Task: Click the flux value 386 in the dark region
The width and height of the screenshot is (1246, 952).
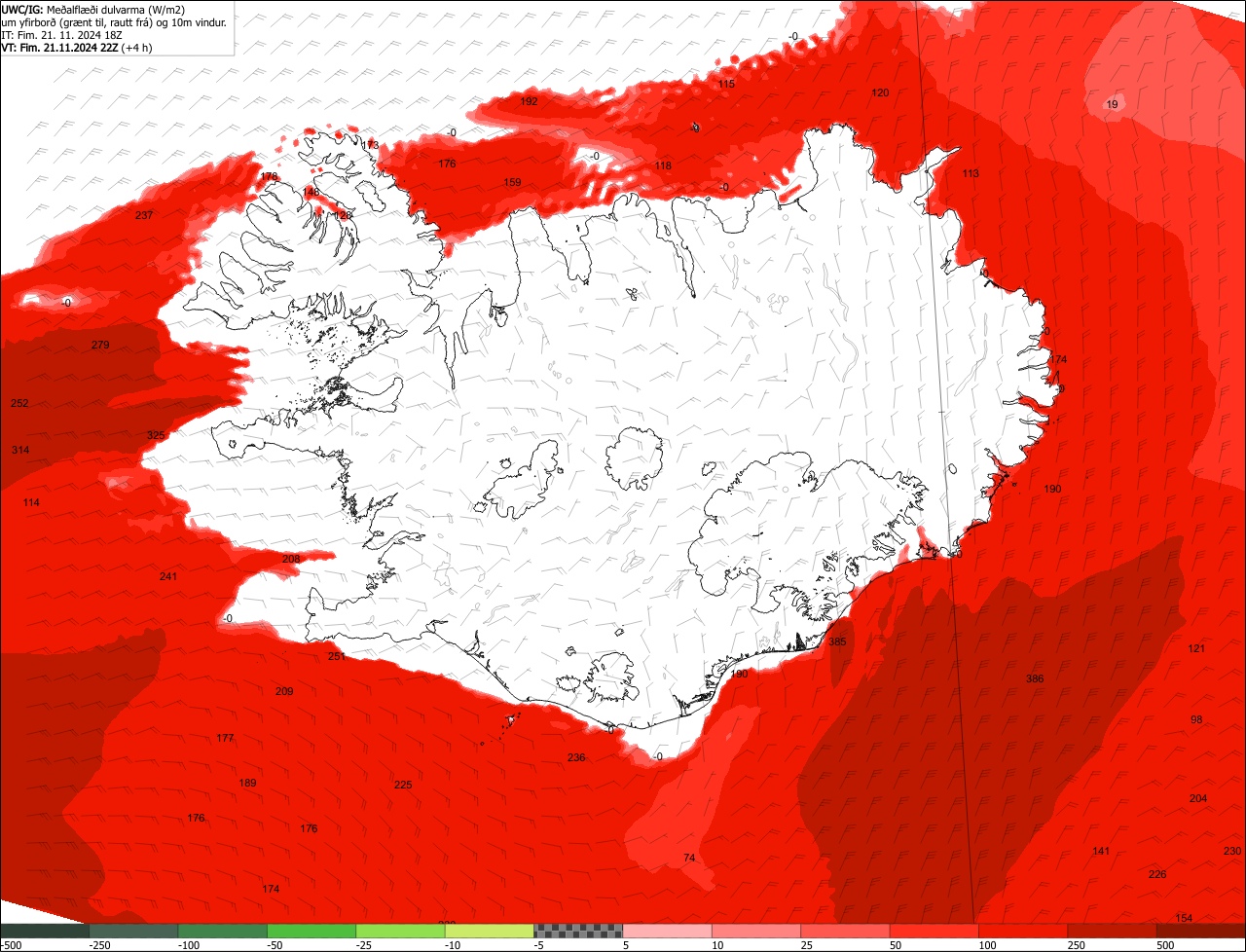Action: click(1035, 678)
